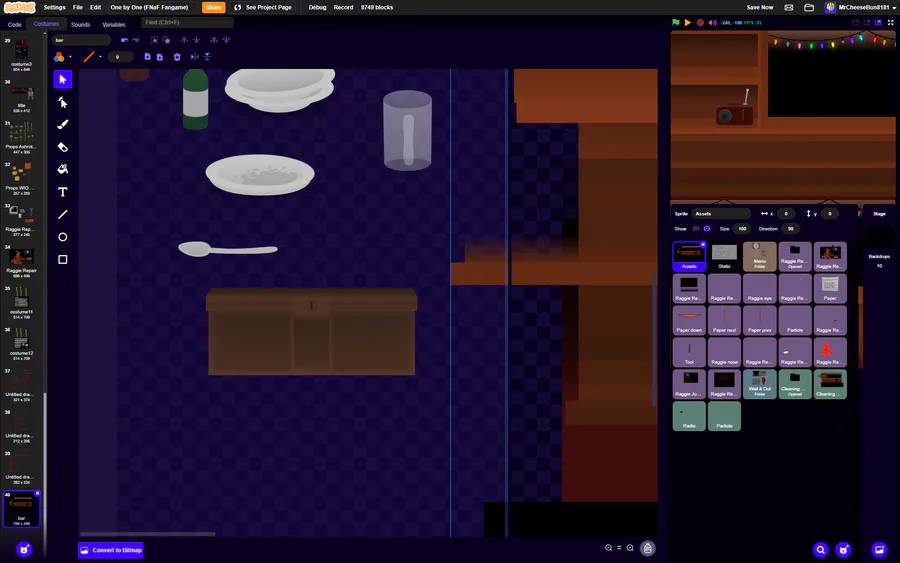Click the fill color swatch
The image size is (900, 563).
[59, 57]
